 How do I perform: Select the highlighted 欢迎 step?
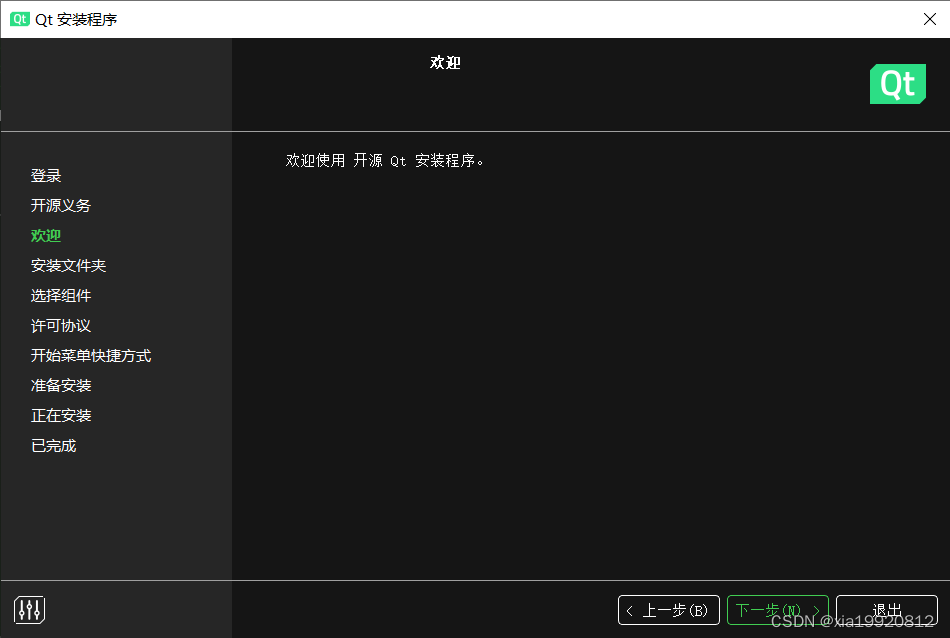pos(46,236)
